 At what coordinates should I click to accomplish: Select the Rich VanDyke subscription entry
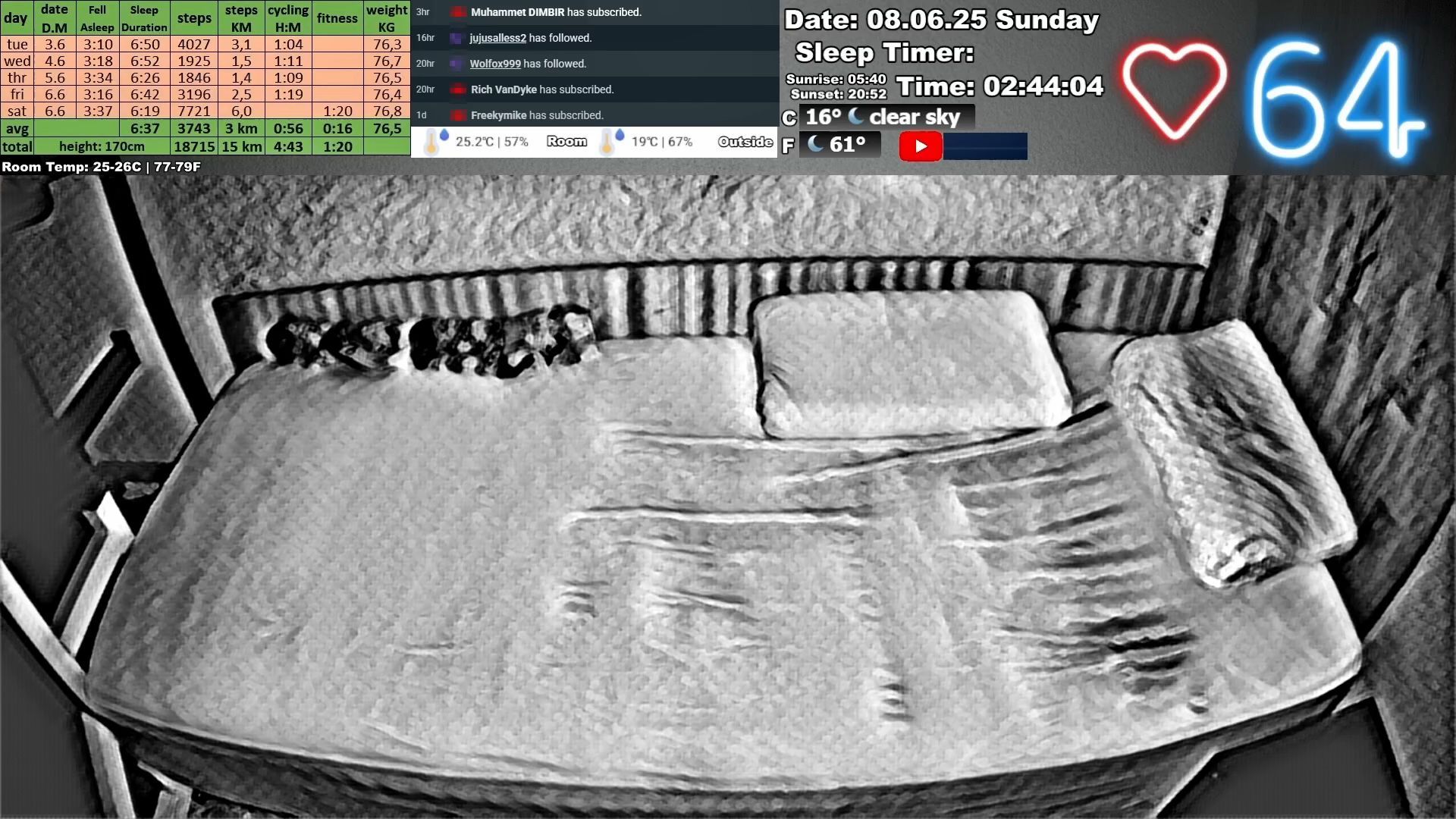coord(595,89)
